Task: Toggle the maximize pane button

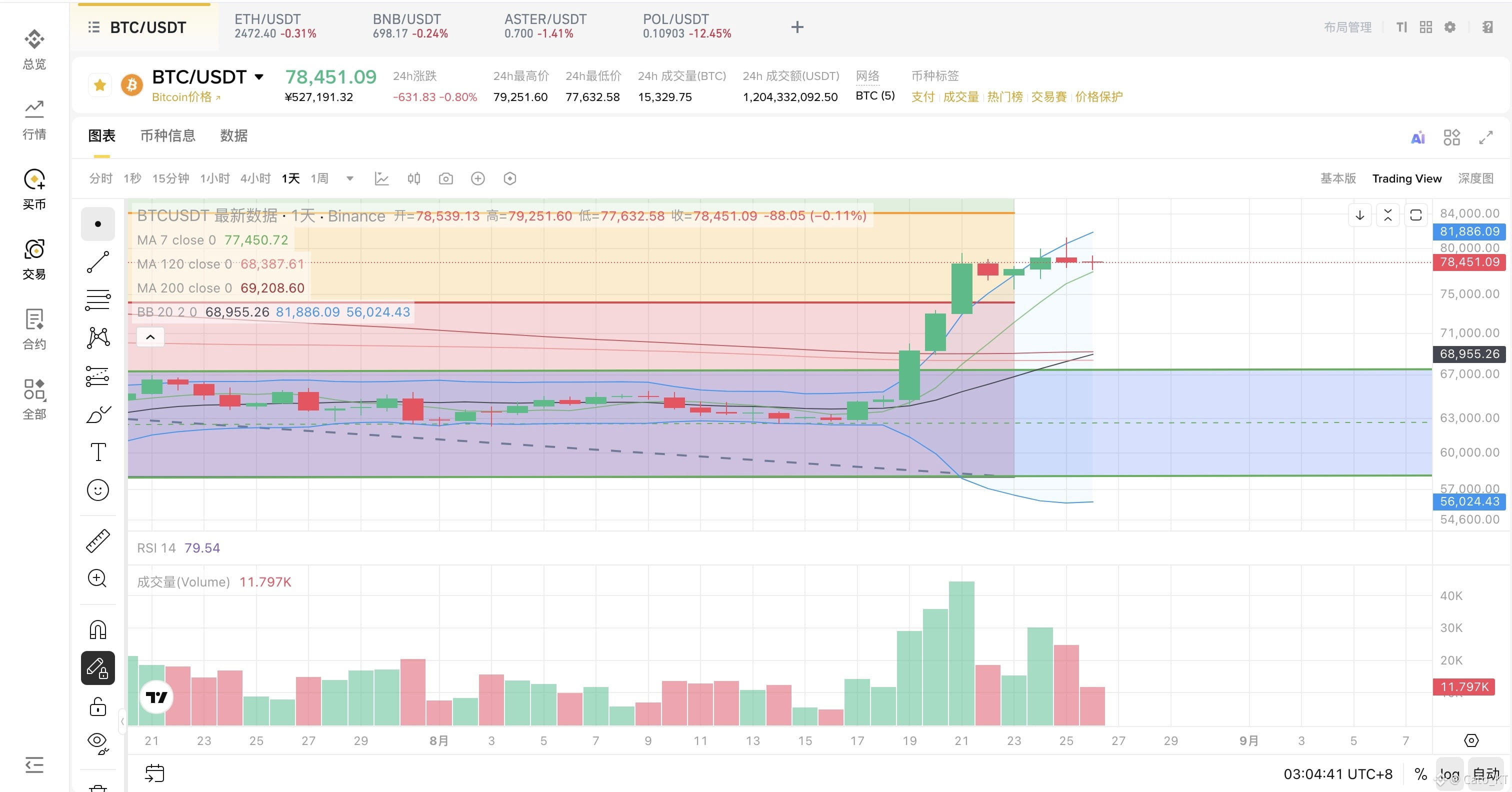Action: pyautogui.click(x=1415, y=215)
